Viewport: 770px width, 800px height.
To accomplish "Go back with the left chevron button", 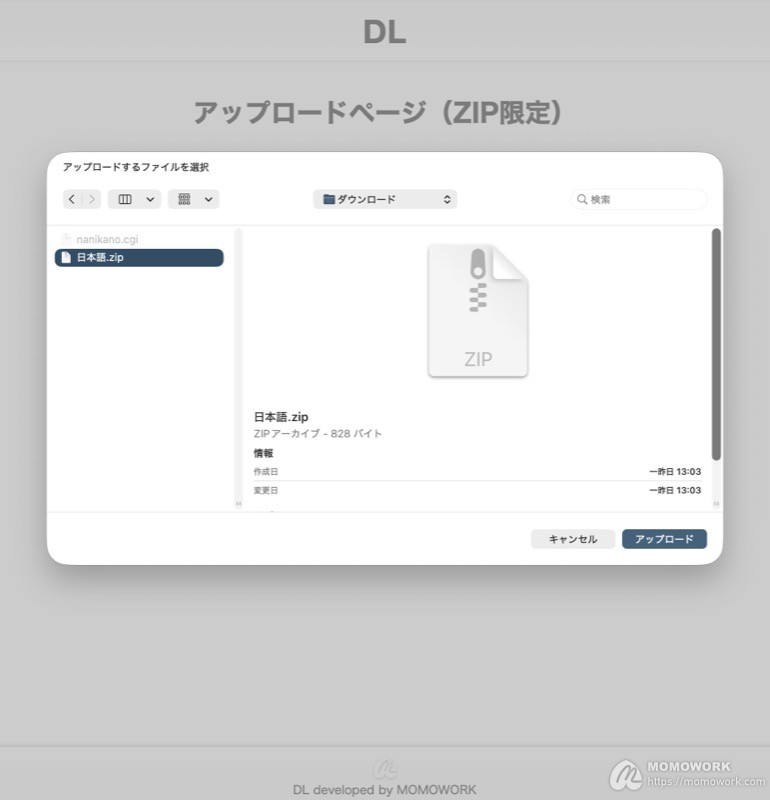I will pyautogui.click(x=72, y=199).
